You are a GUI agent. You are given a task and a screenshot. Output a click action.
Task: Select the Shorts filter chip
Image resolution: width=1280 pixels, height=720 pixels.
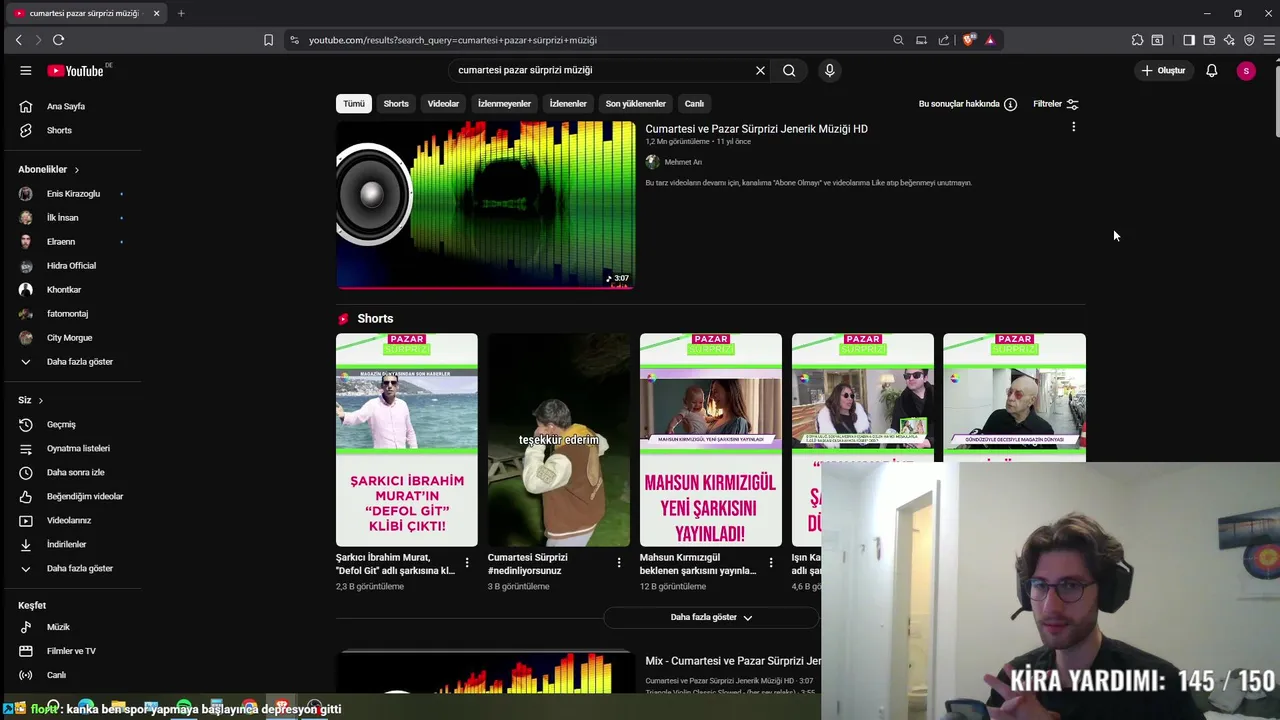point(396,104)
